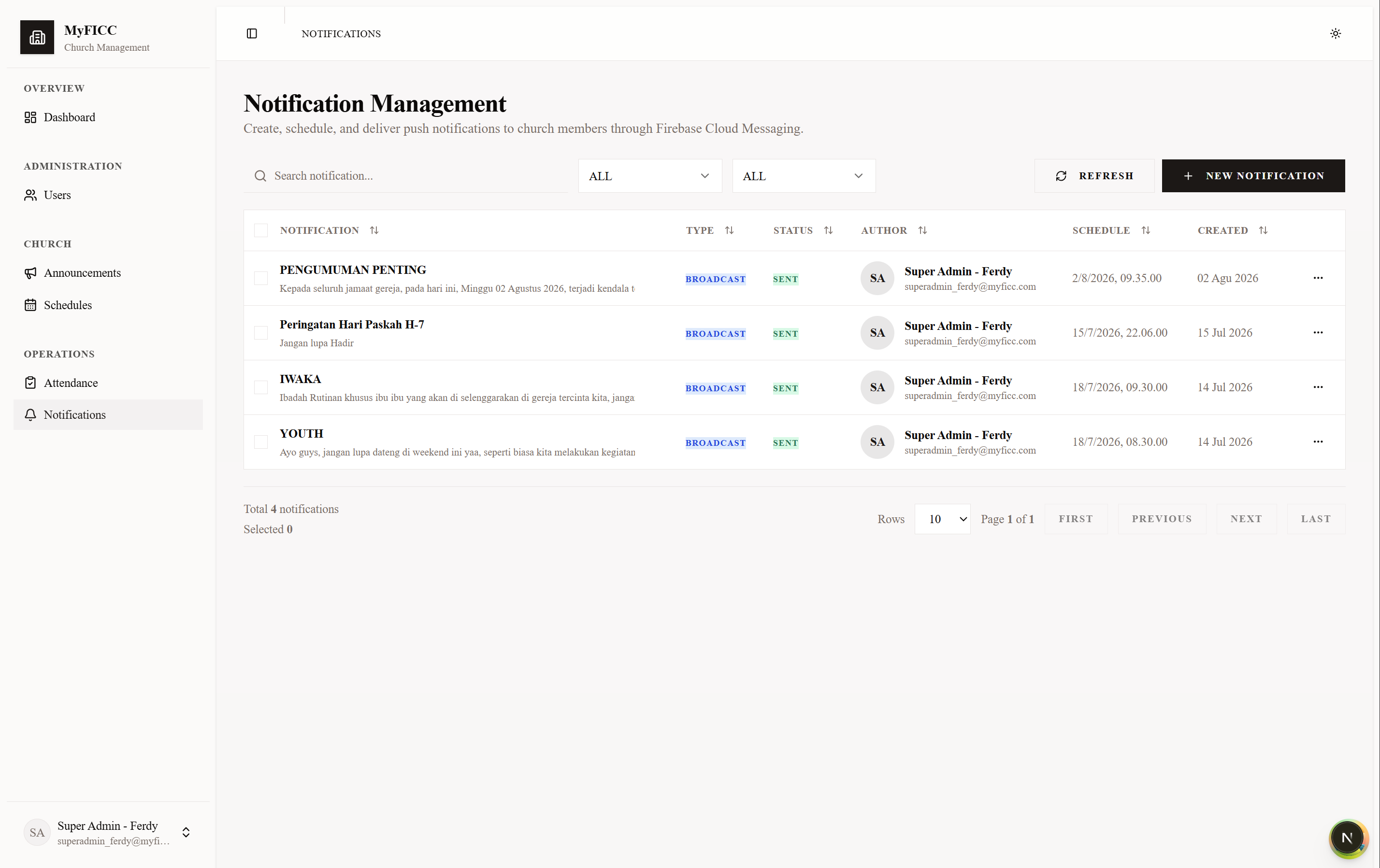Go to Next page
The image size is (1380, 868).
point(1246,519)
